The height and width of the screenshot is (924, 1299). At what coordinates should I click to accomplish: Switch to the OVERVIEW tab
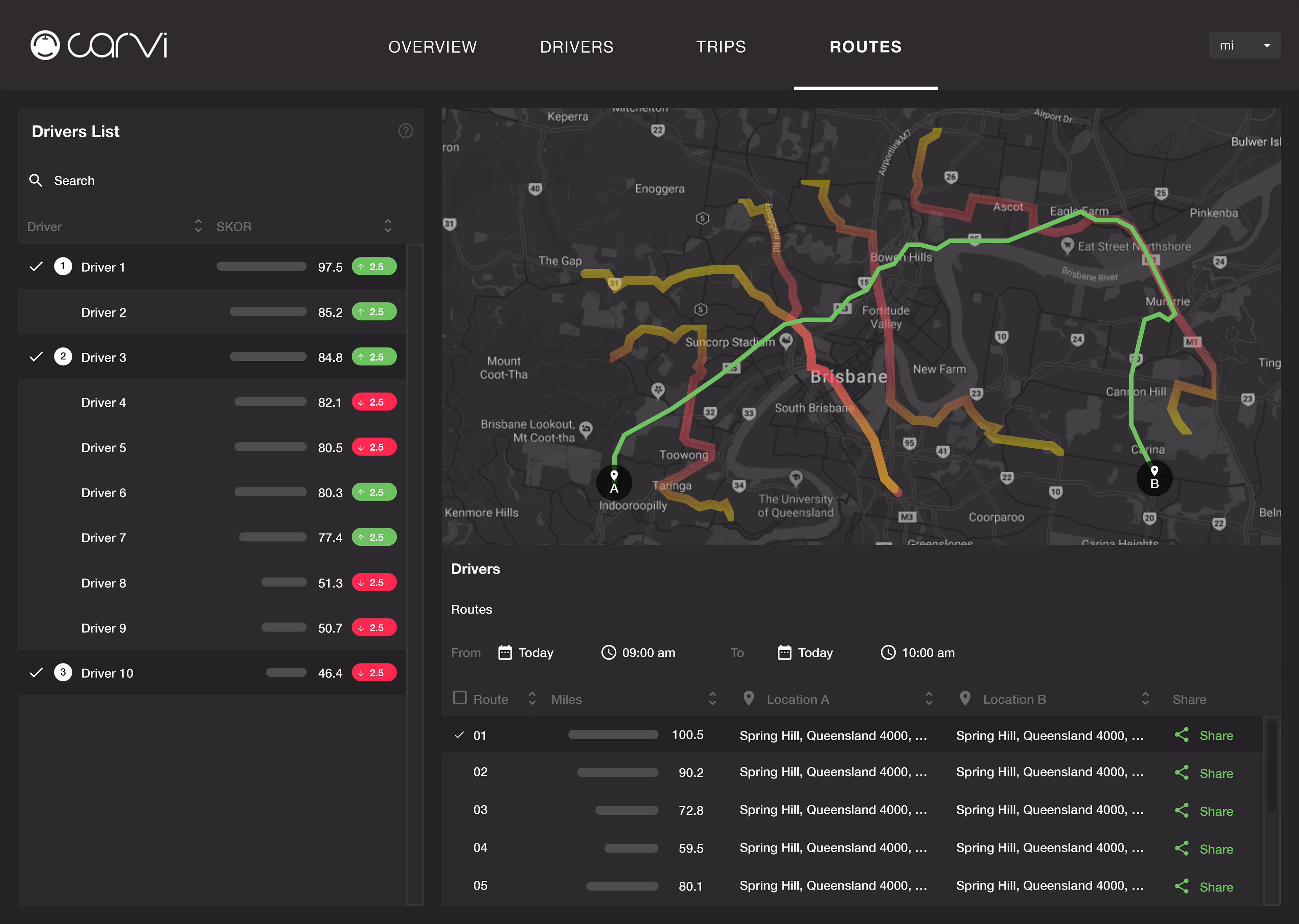(432, 47)
